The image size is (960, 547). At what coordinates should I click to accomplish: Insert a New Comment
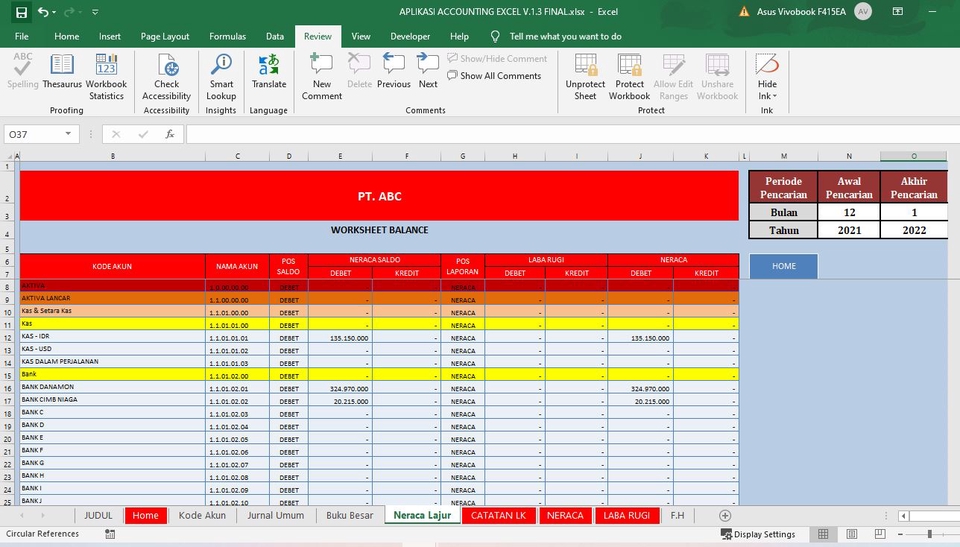321,77
